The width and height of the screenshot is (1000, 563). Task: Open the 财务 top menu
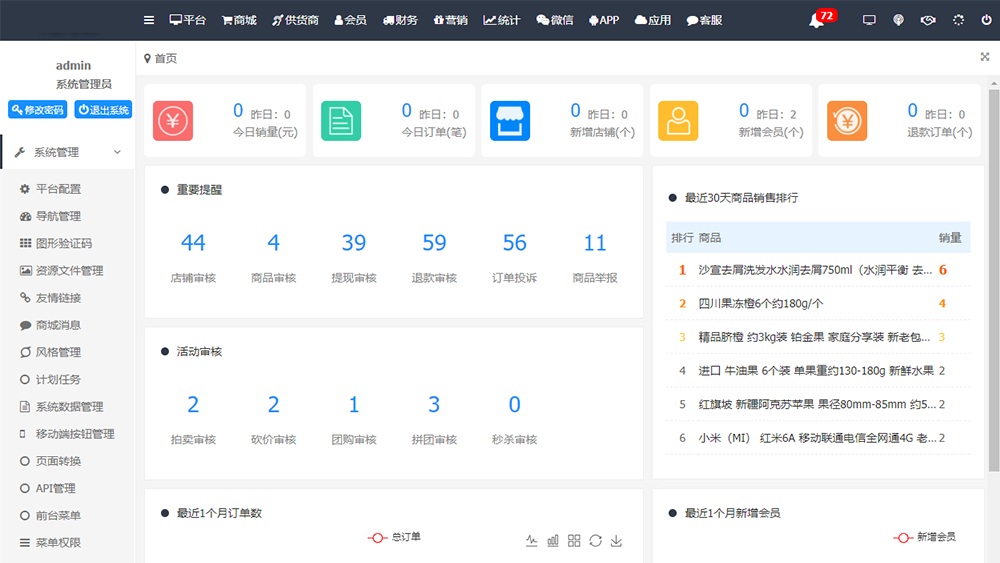[400, 20]
